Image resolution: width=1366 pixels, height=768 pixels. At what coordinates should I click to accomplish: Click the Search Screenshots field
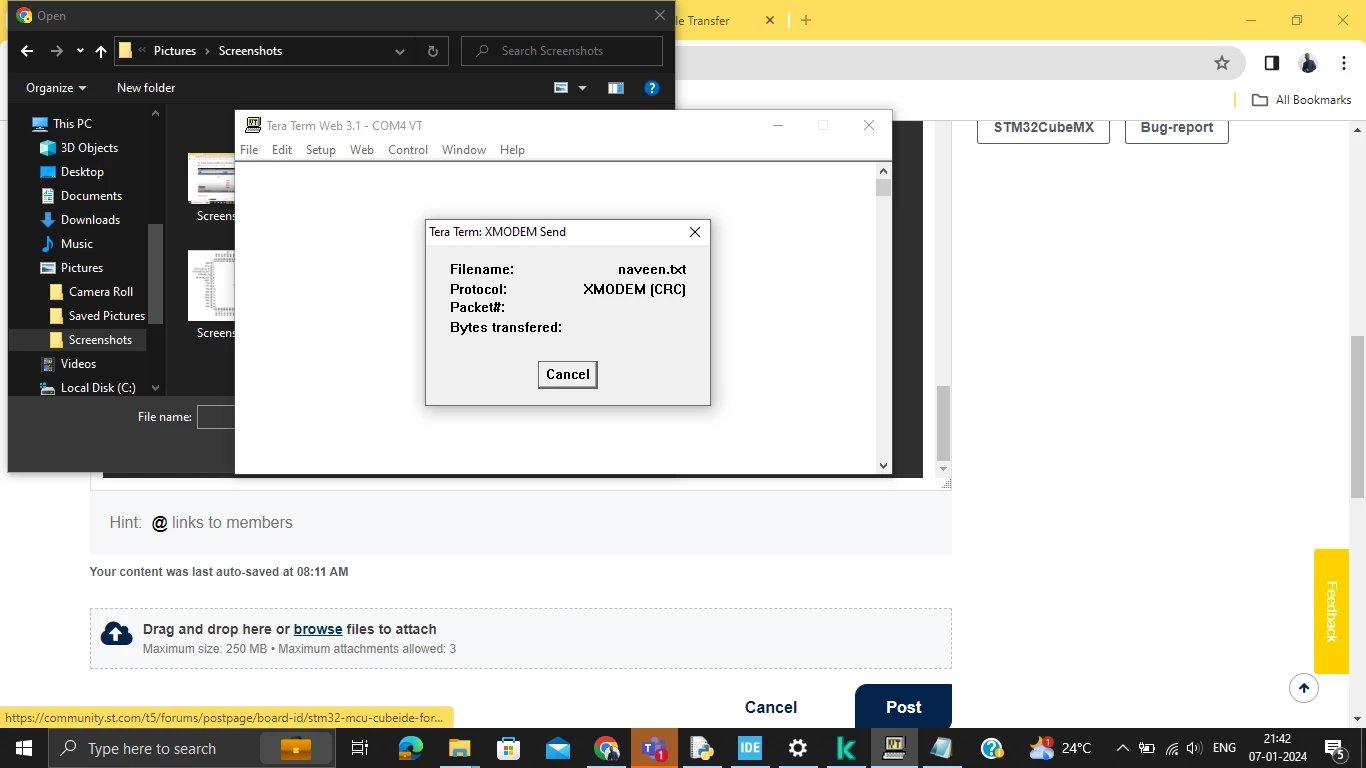pos(562,51)
